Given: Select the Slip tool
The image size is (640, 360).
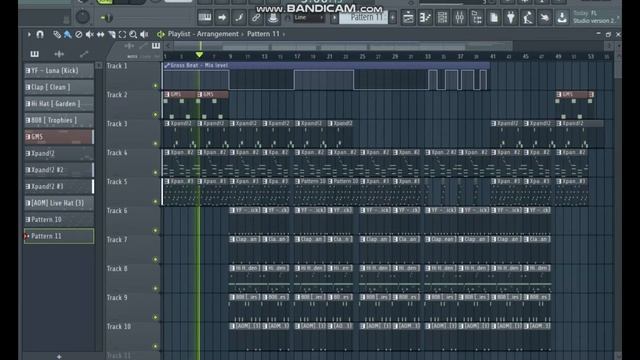Looking at the screenshot, I should 100,35.
